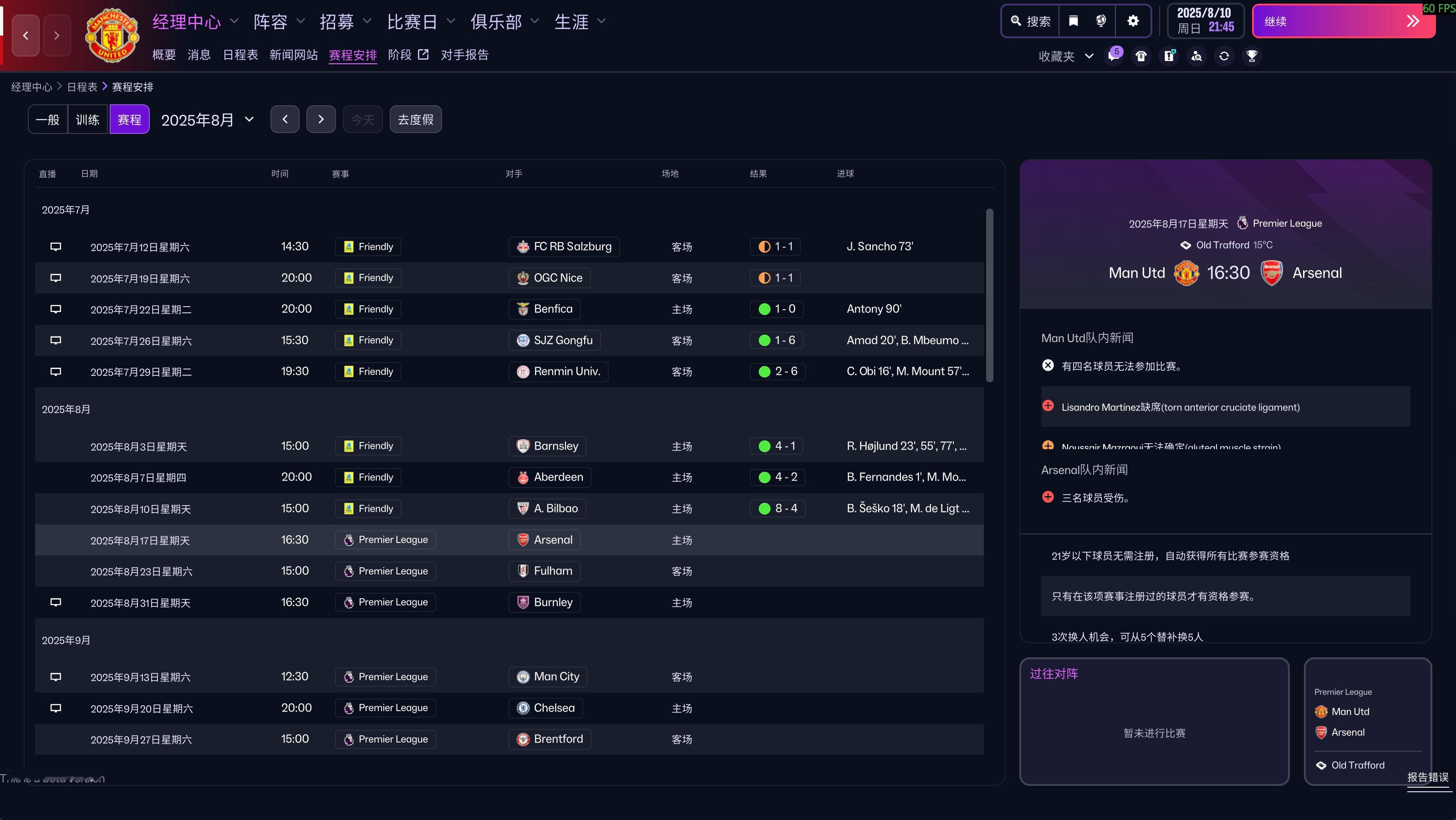Image resolution: width=1456 pixels, height=820 pixels.
Task: Toggle live broadcast icon for Burnley match
Action: pyautogui.click(x=56, y=602)
